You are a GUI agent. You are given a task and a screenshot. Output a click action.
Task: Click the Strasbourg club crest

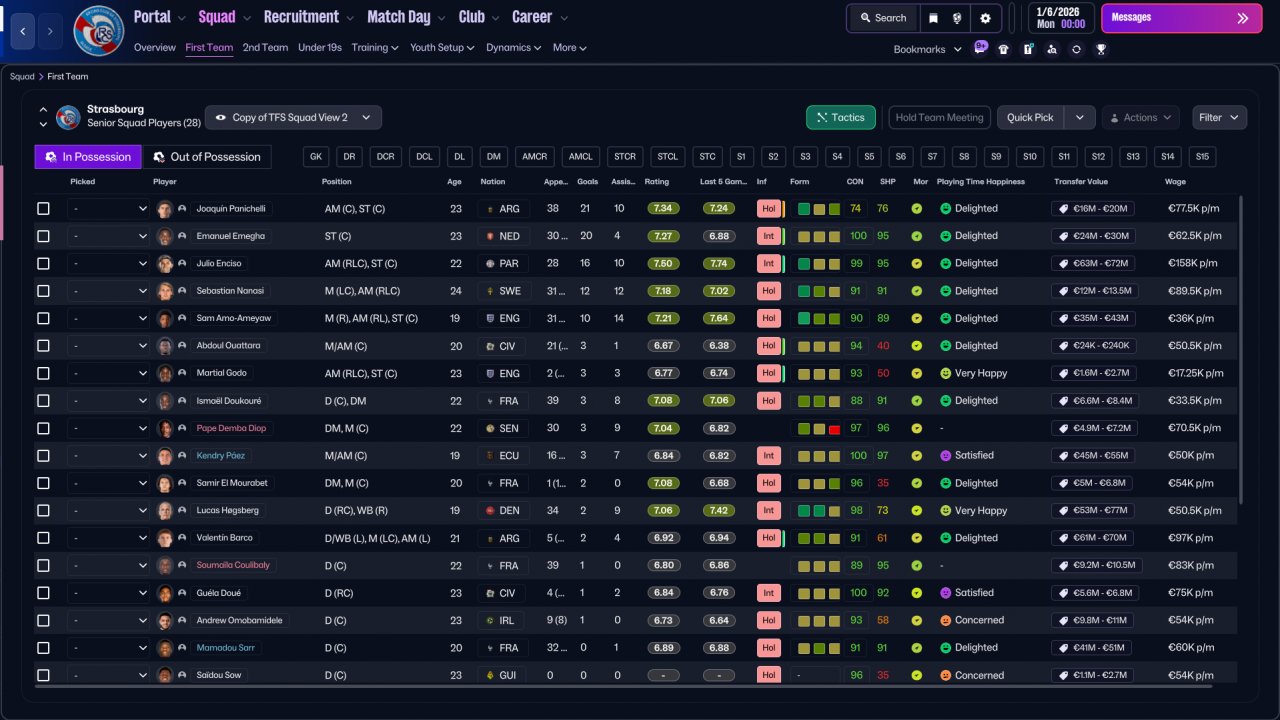point(99,31)
